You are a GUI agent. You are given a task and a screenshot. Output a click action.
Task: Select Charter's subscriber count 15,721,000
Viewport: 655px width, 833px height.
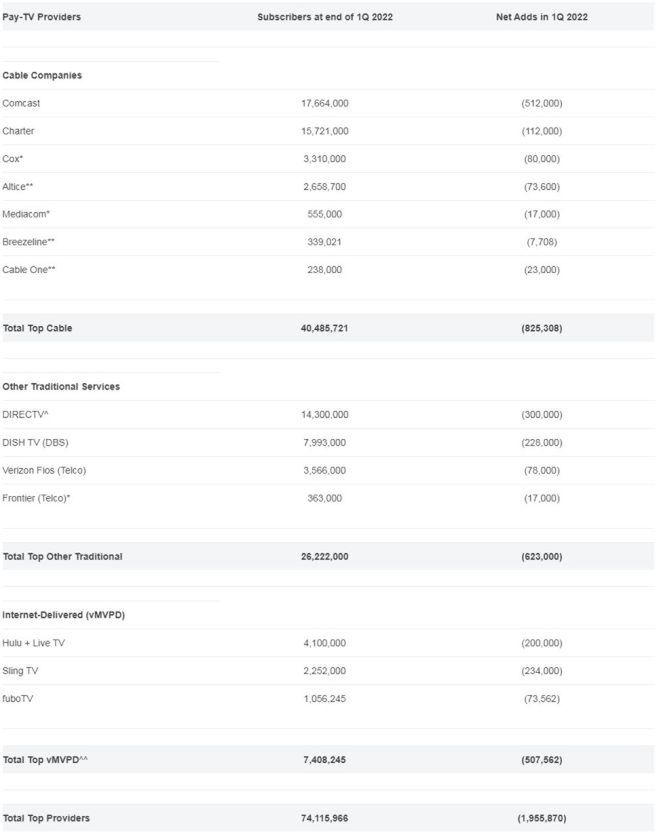[x=324, y=131]
